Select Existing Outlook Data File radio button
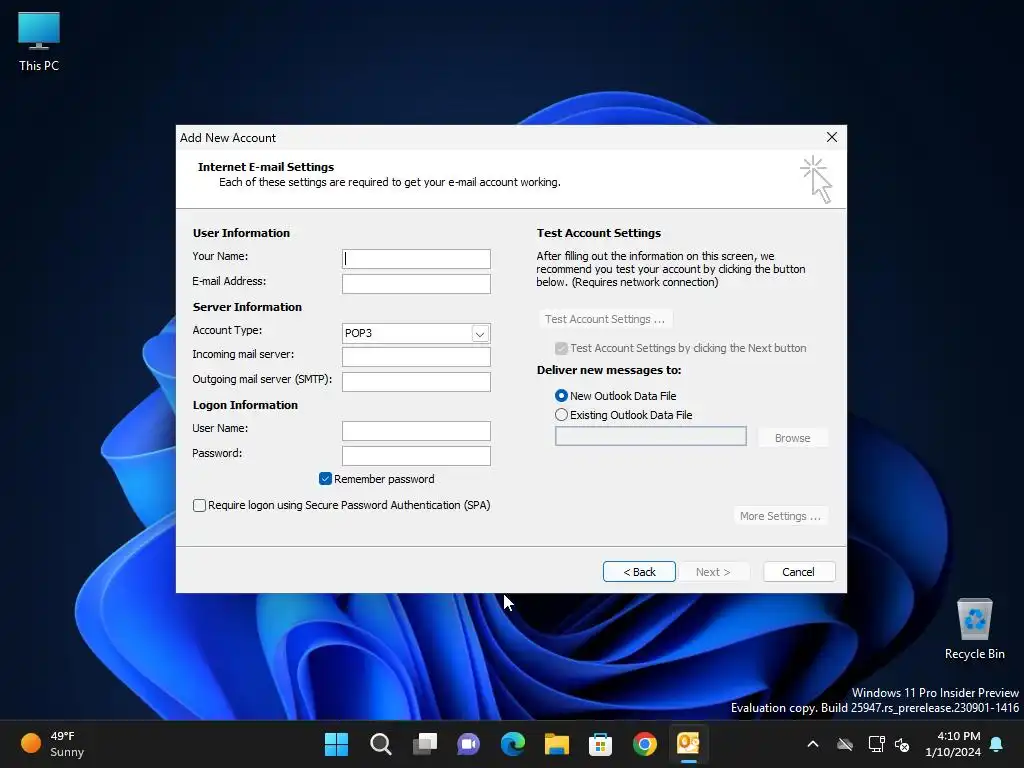 coord(561,415)
